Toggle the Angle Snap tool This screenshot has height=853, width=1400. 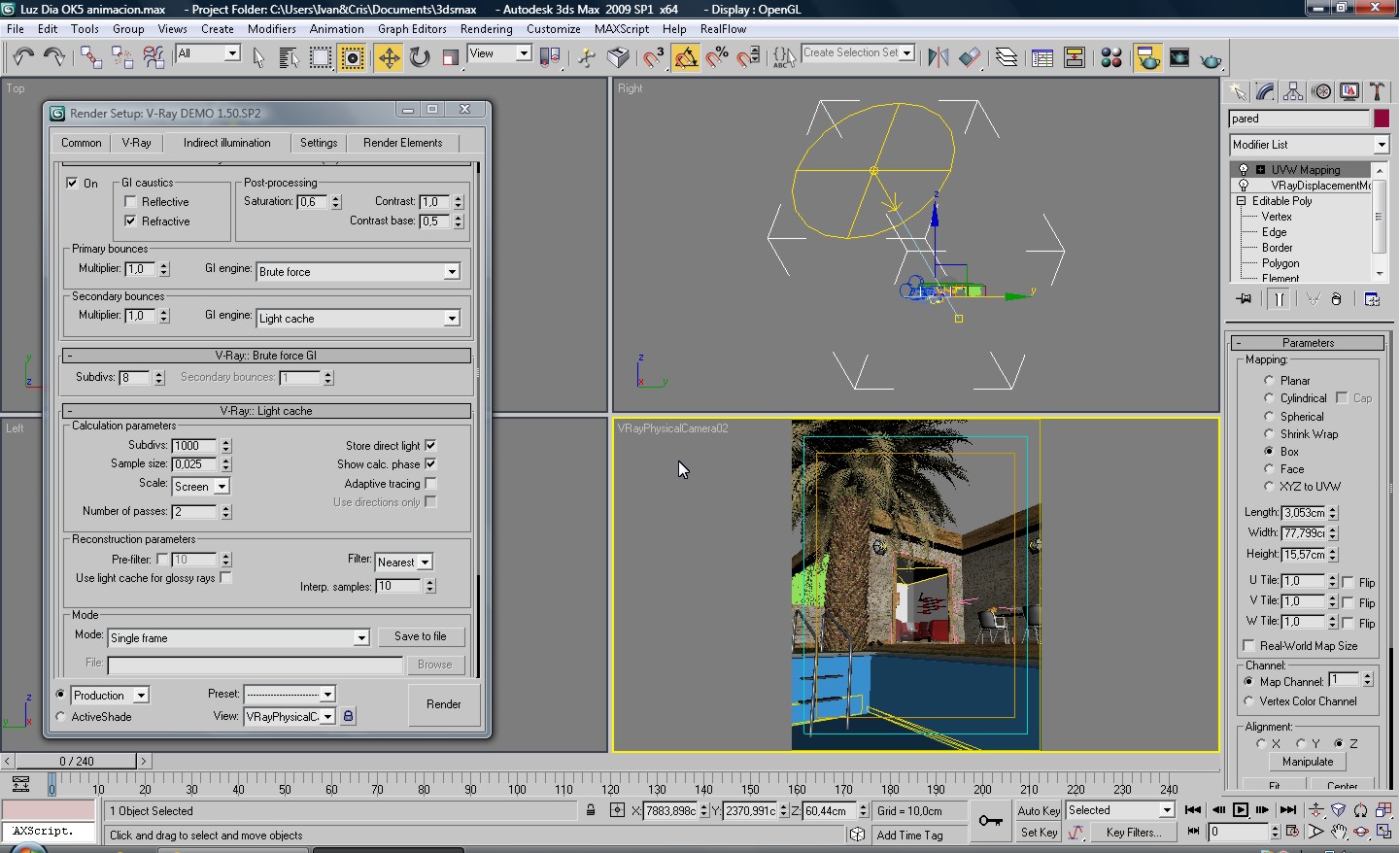(x=686, y=58)
